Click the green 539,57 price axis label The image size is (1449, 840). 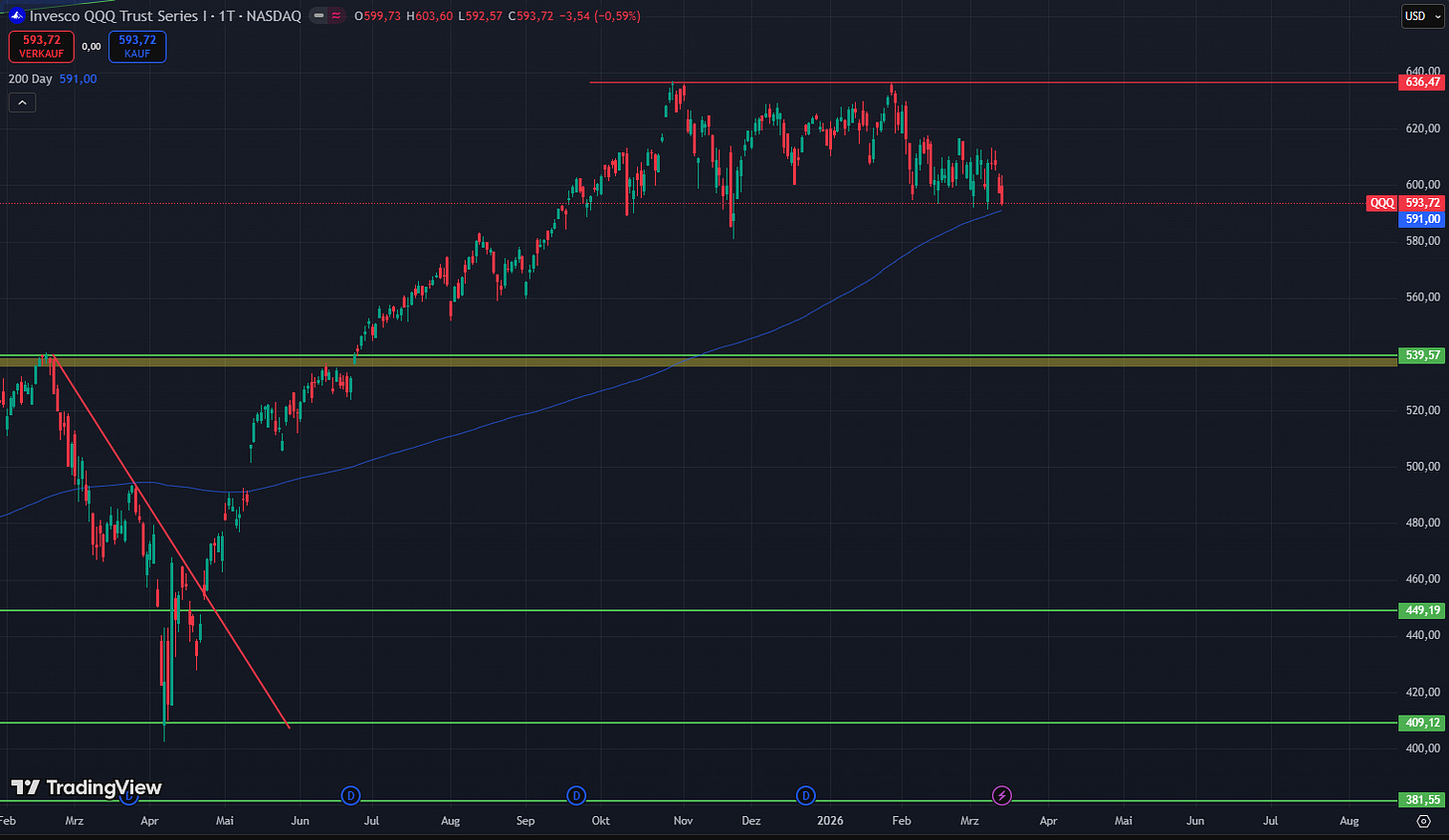1422,355
